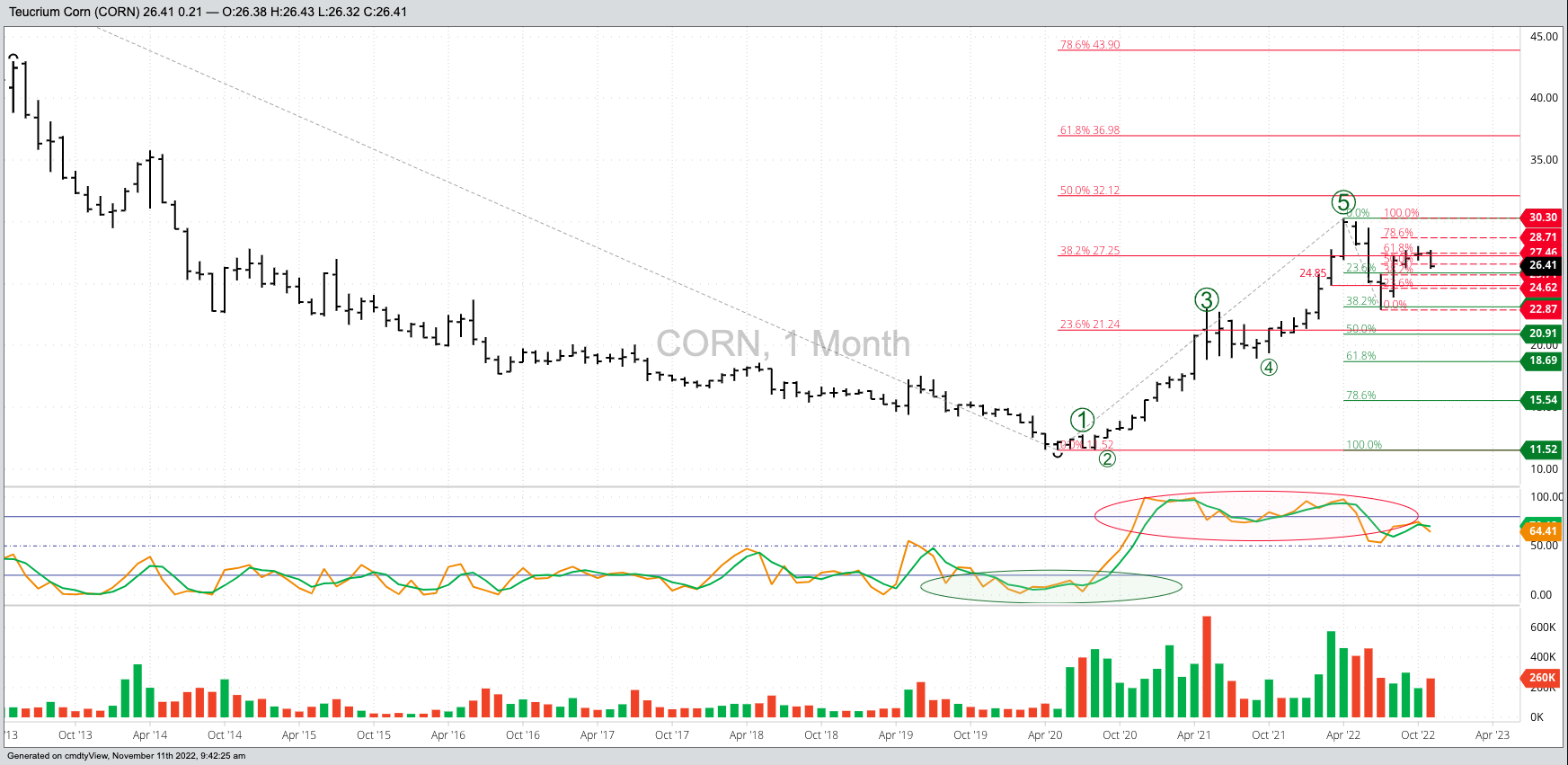Select the circled wave 4 marker
Viewport: 1568px width, 765px height.
pos(1269,367)
